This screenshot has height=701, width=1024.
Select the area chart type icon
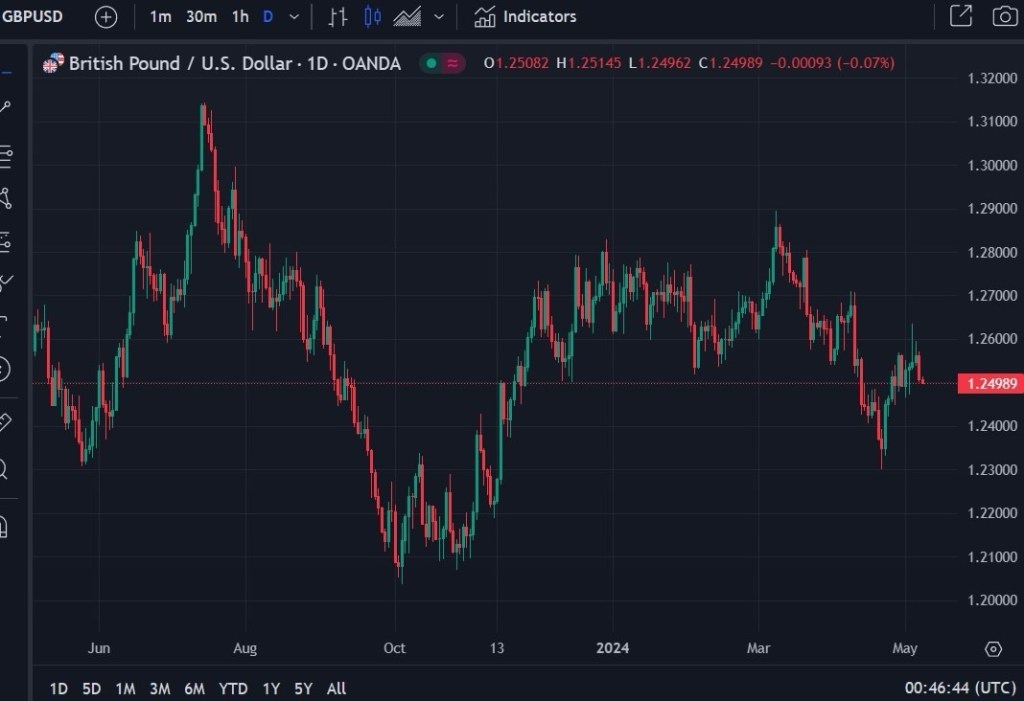[x=407, y=17]
